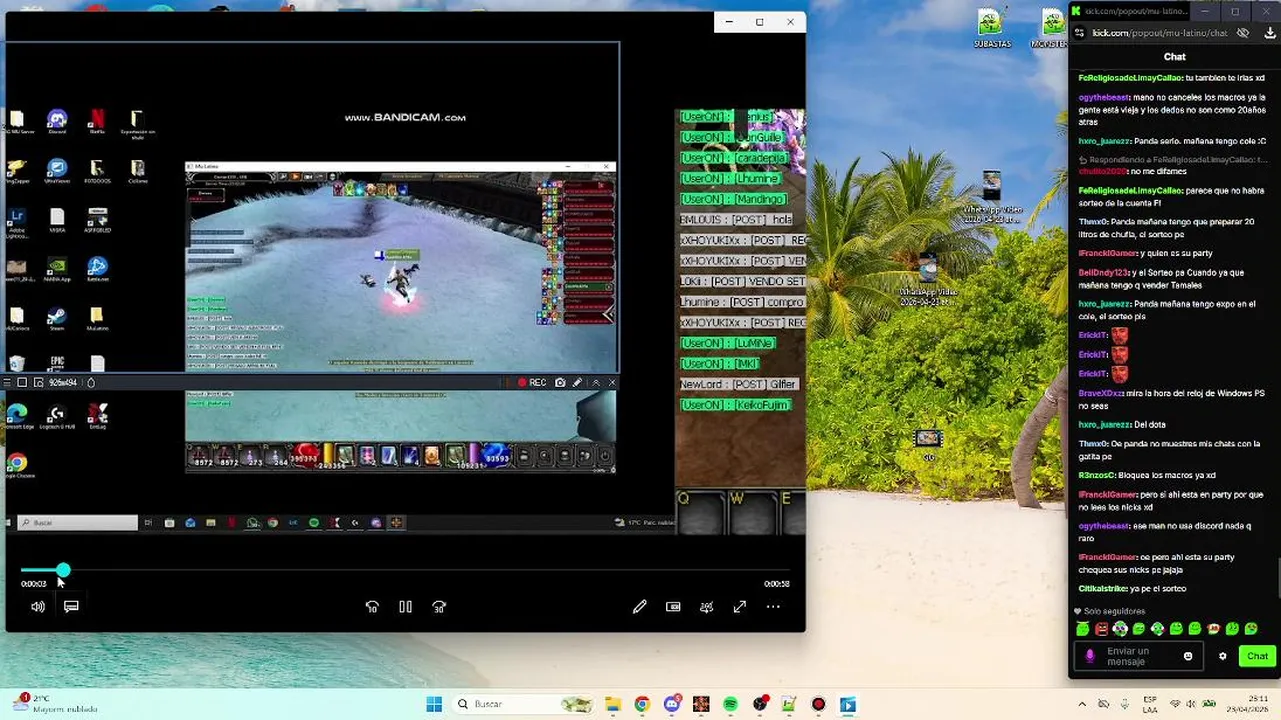Enter full screen in media player
Image resolution: width=1281 pixels, height=720 pixels.
740,606
